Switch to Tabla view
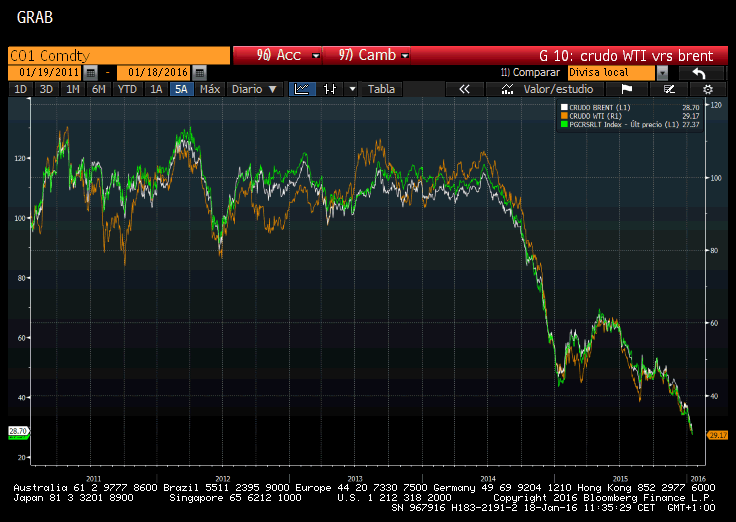The height and width of the screenshot is (522, 736). [x=381, y=89]
